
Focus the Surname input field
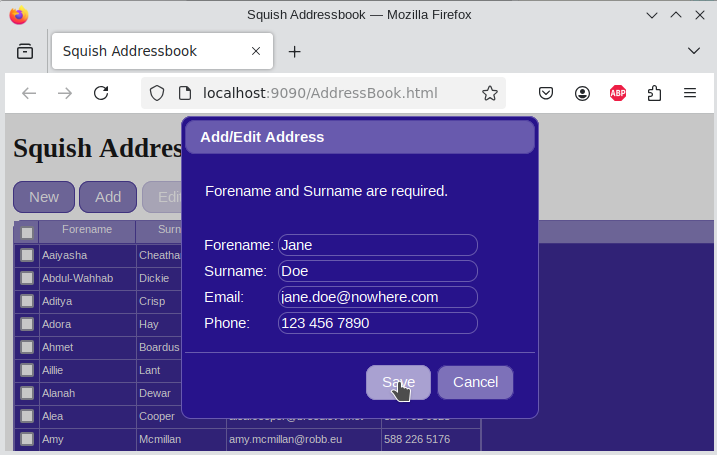point(378,271)
